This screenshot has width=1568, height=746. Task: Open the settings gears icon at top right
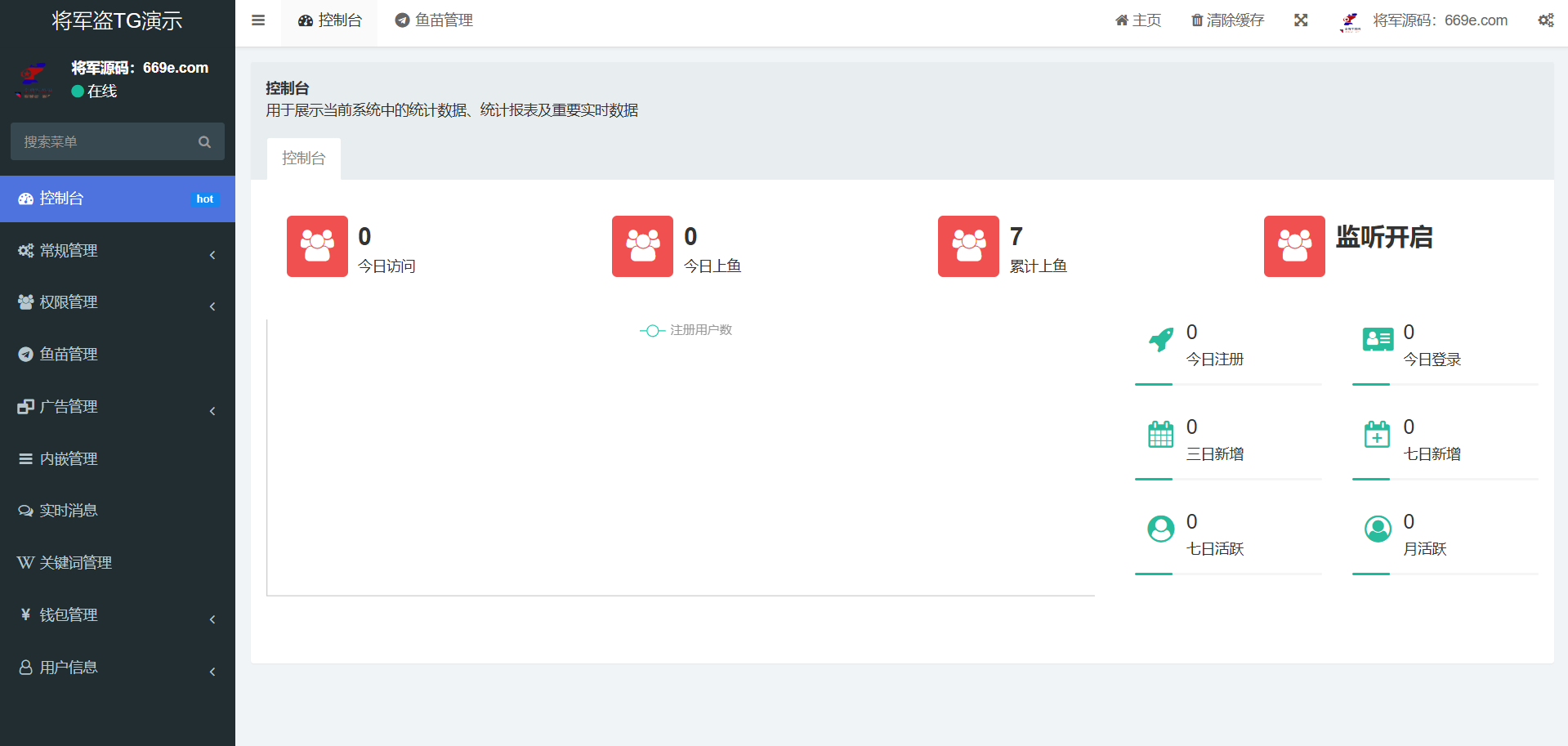1545,20
